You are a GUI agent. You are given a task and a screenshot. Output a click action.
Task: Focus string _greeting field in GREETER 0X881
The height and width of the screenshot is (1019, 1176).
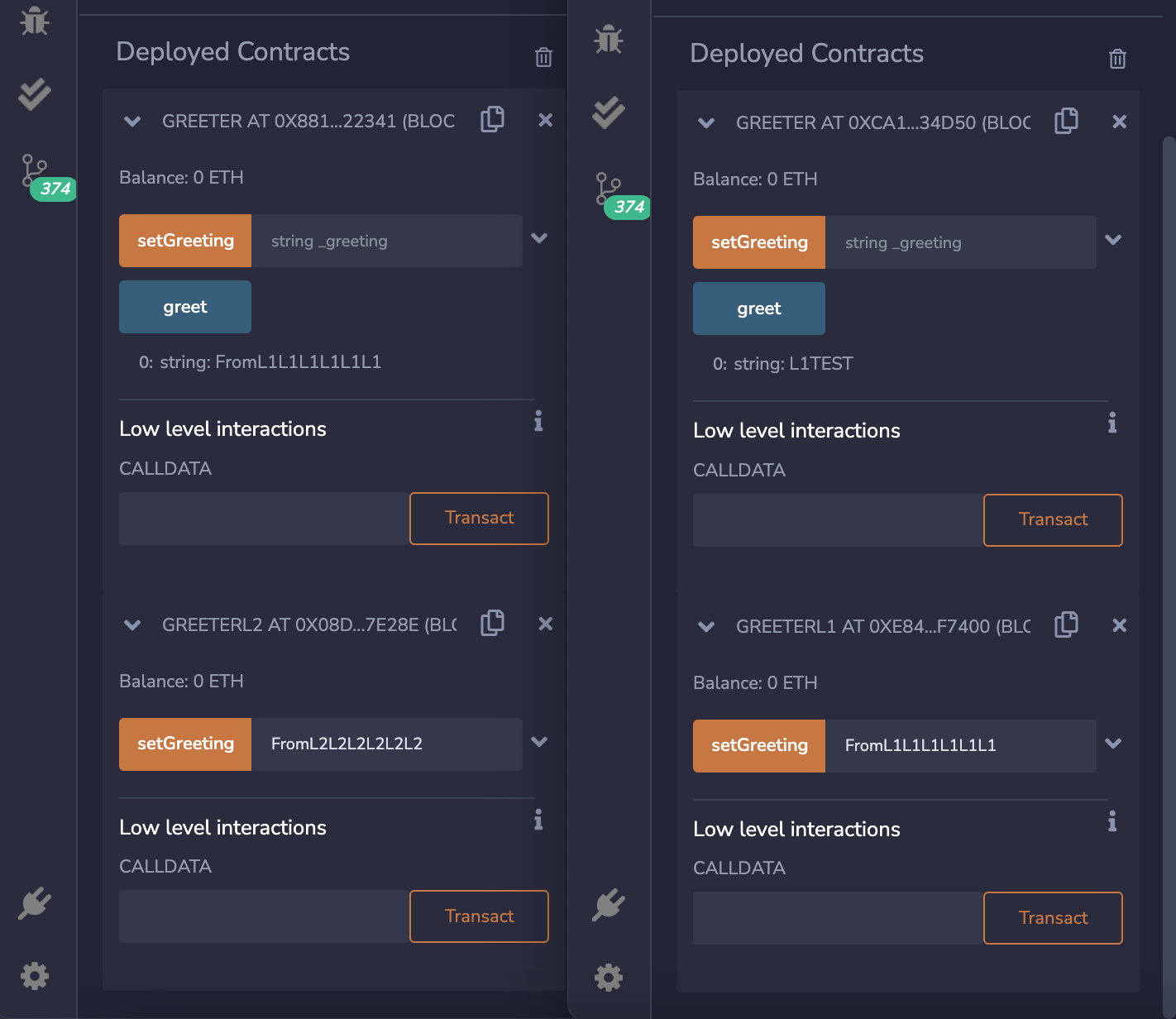click(x=387, y=241)
